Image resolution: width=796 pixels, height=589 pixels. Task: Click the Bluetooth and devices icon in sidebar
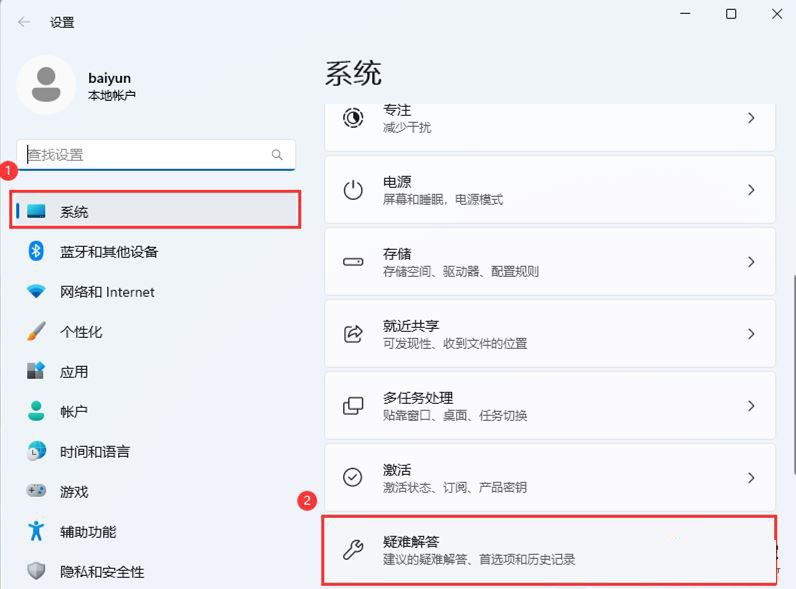[x=37, y=251]
